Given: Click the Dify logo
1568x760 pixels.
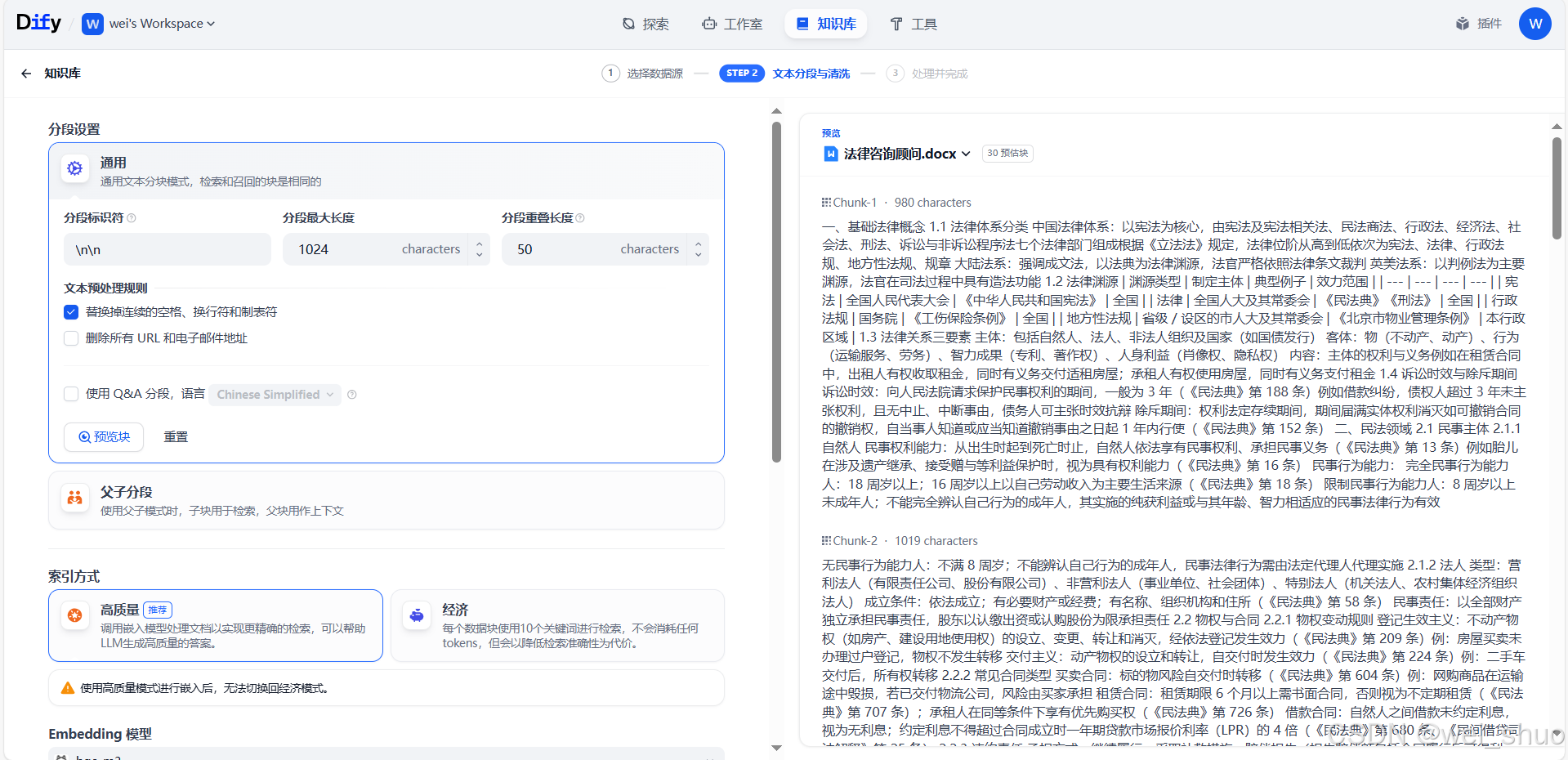Looking at the screenshot, I should 38,22.
